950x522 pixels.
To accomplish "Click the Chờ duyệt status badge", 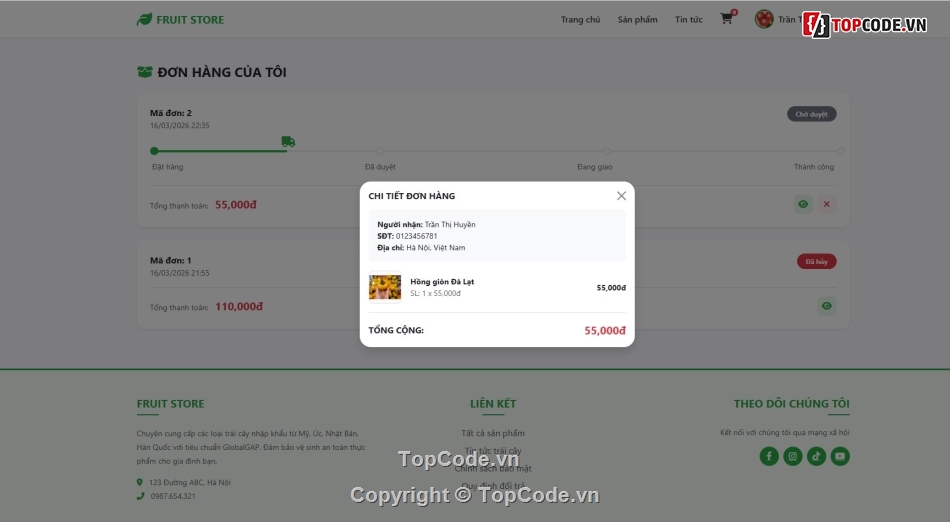I will (811, 114).
